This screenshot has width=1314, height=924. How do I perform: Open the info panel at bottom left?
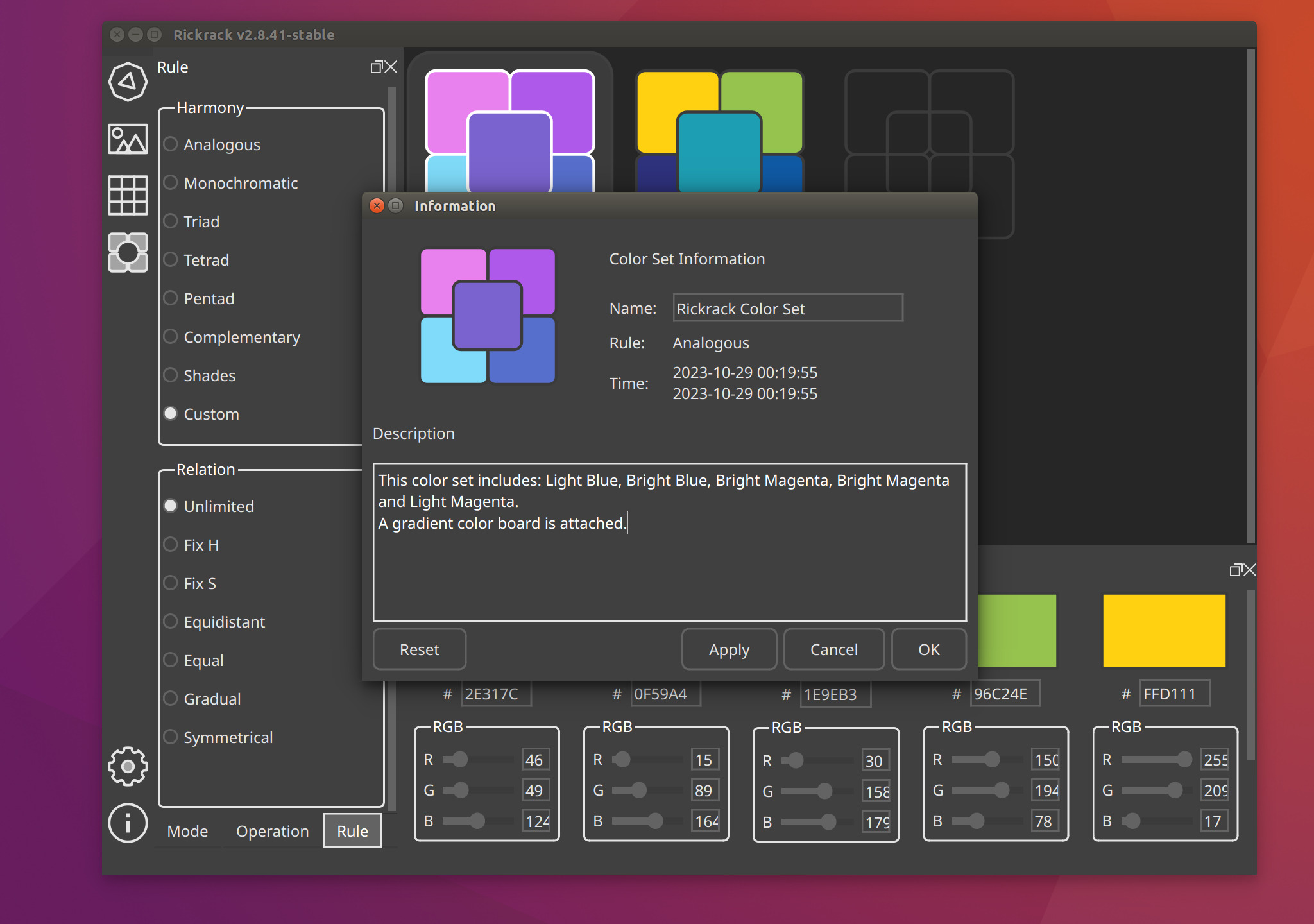point(128,823)
